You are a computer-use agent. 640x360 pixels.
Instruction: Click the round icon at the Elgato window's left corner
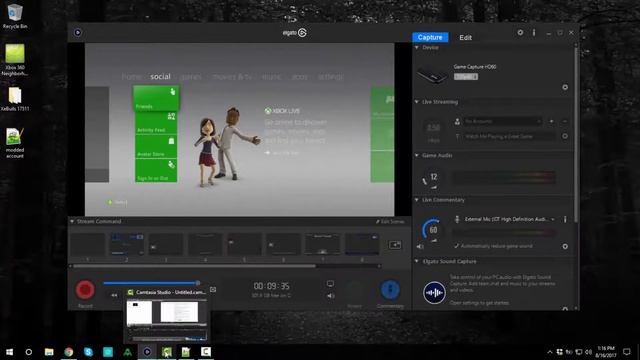pyautogui.click(x=78, y=32)
